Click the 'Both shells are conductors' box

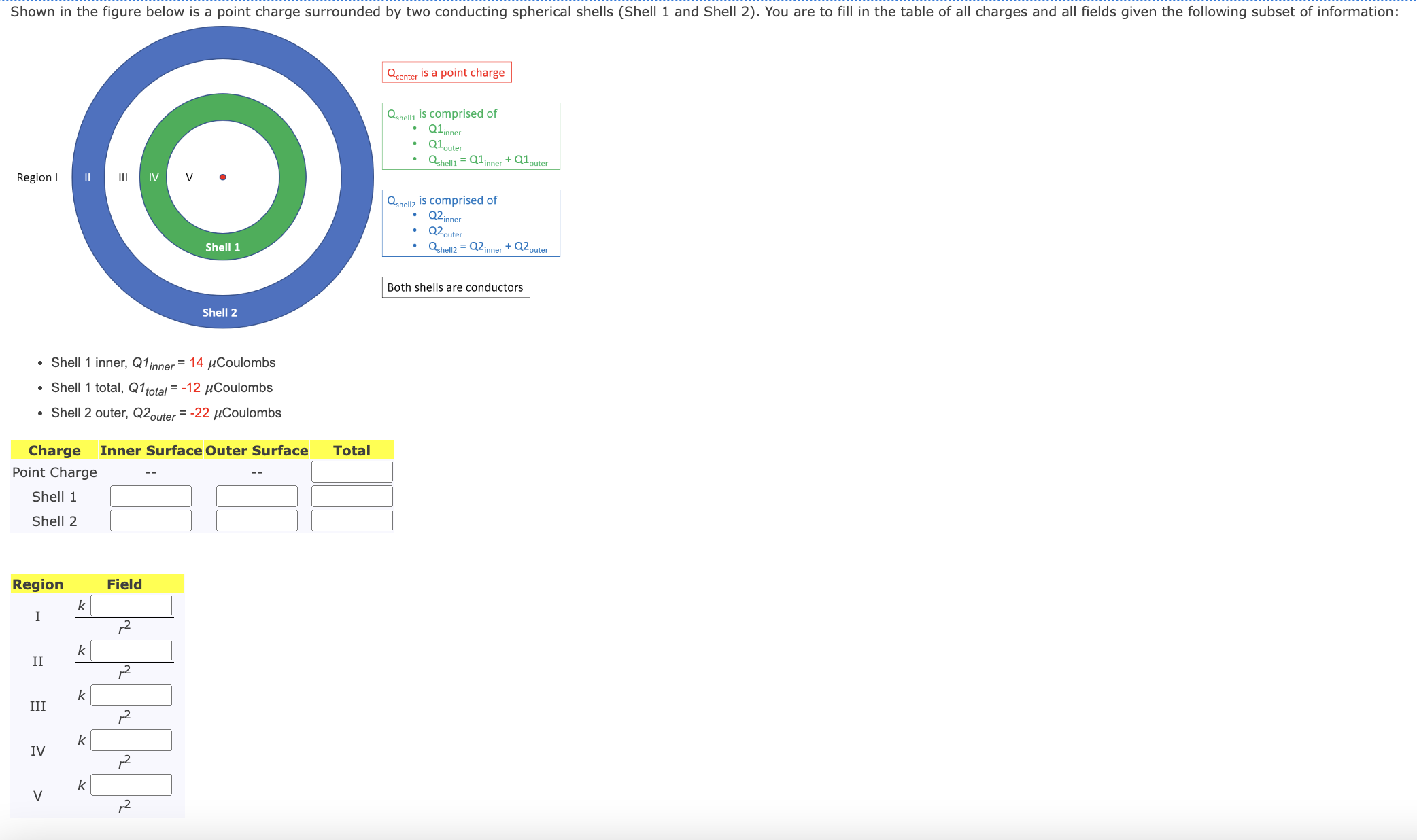click(456, 287)
